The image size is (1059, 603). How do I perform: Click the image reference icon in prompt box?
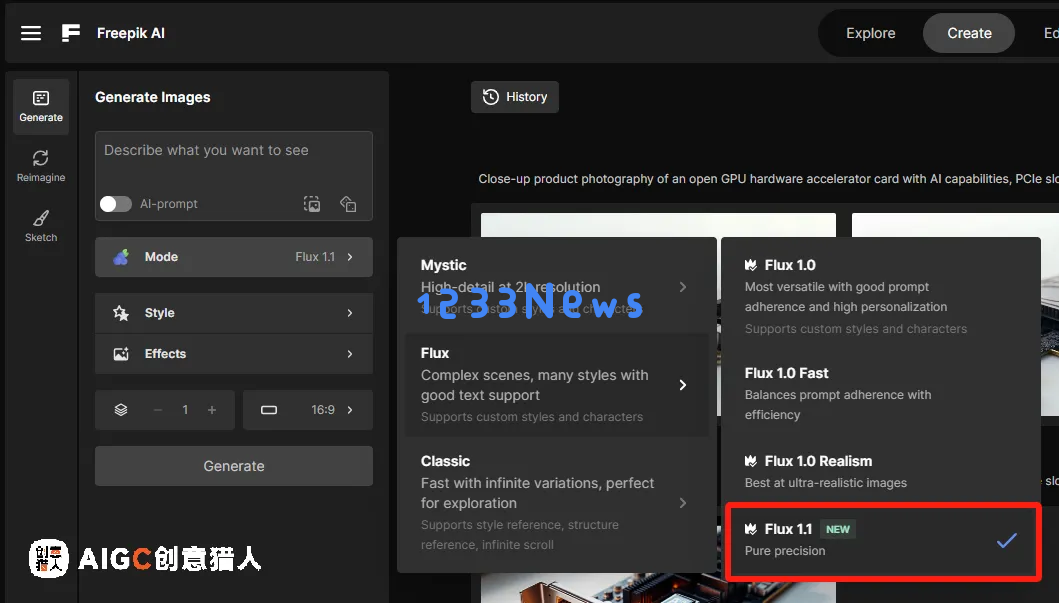pyautogui.click(x=312, y=204)
